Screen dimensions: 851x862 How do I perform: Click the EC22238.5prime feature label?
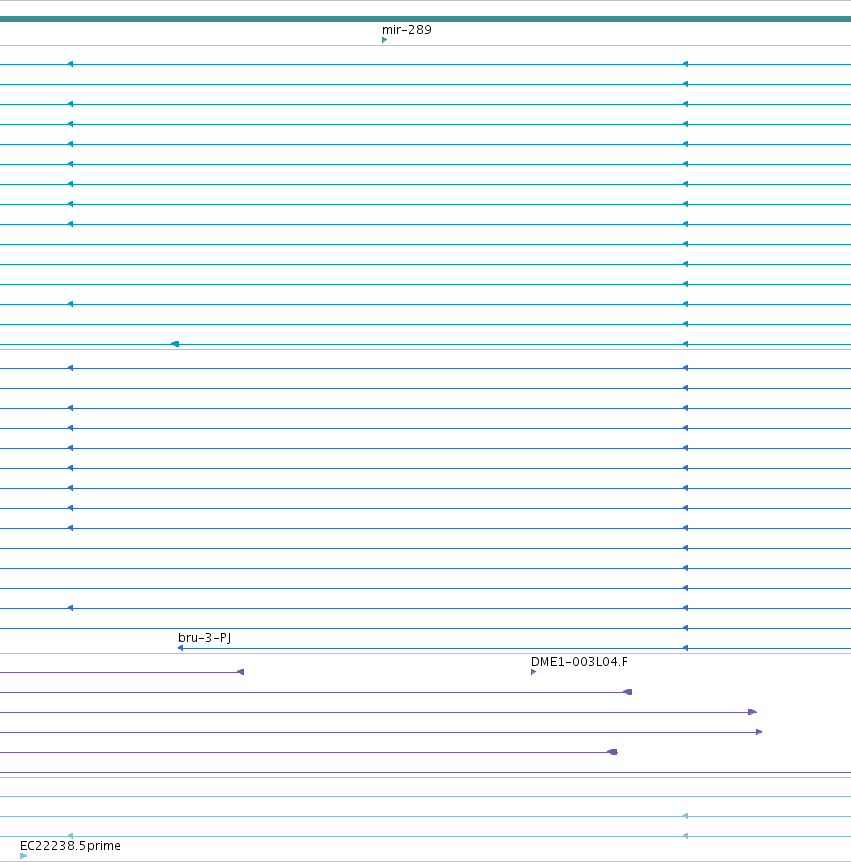pyautogui.click(x=70, y=846)
